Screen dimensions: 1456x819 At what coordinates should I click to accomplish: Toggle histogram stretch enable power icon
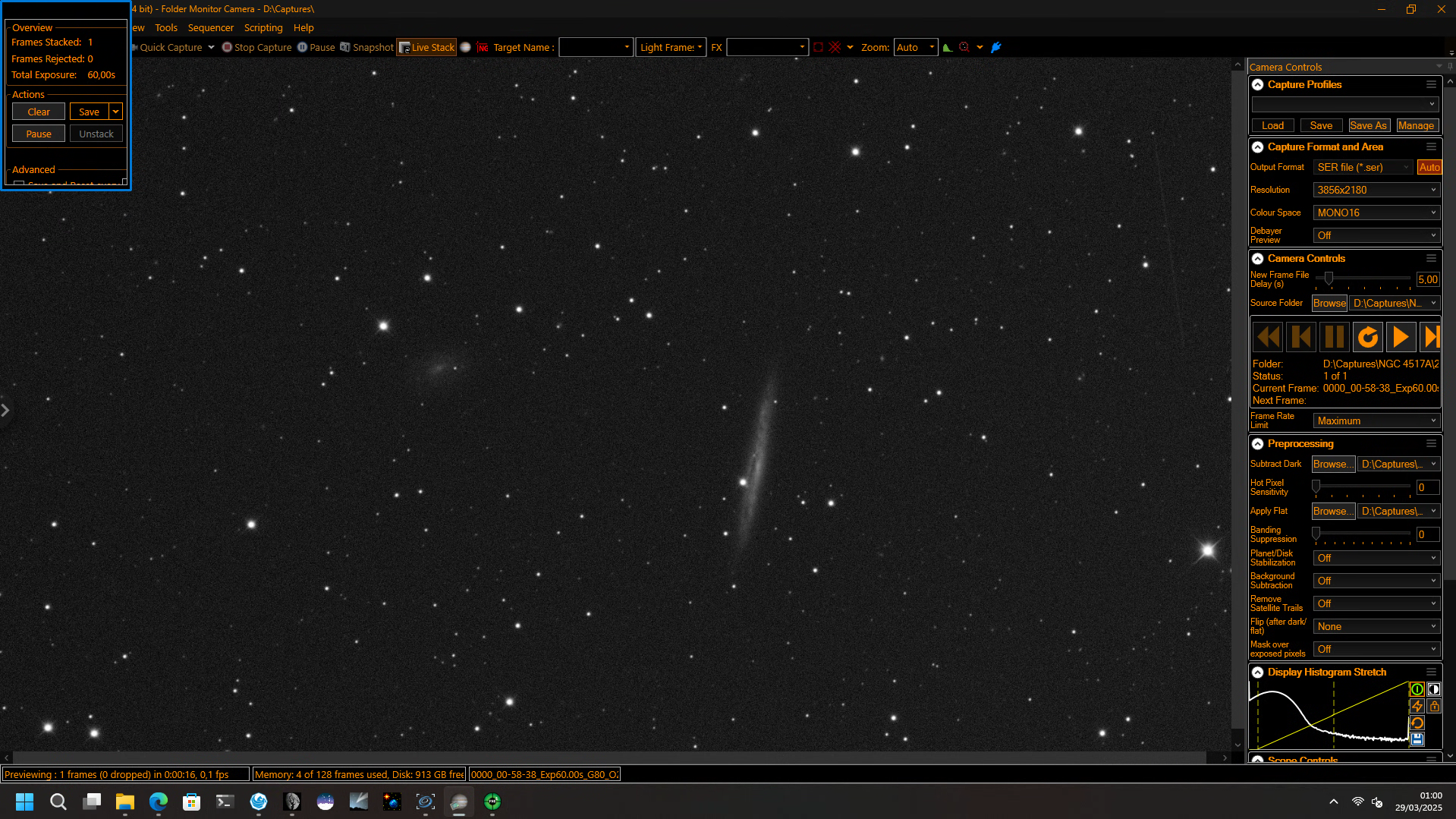[x=1417, y=689]
